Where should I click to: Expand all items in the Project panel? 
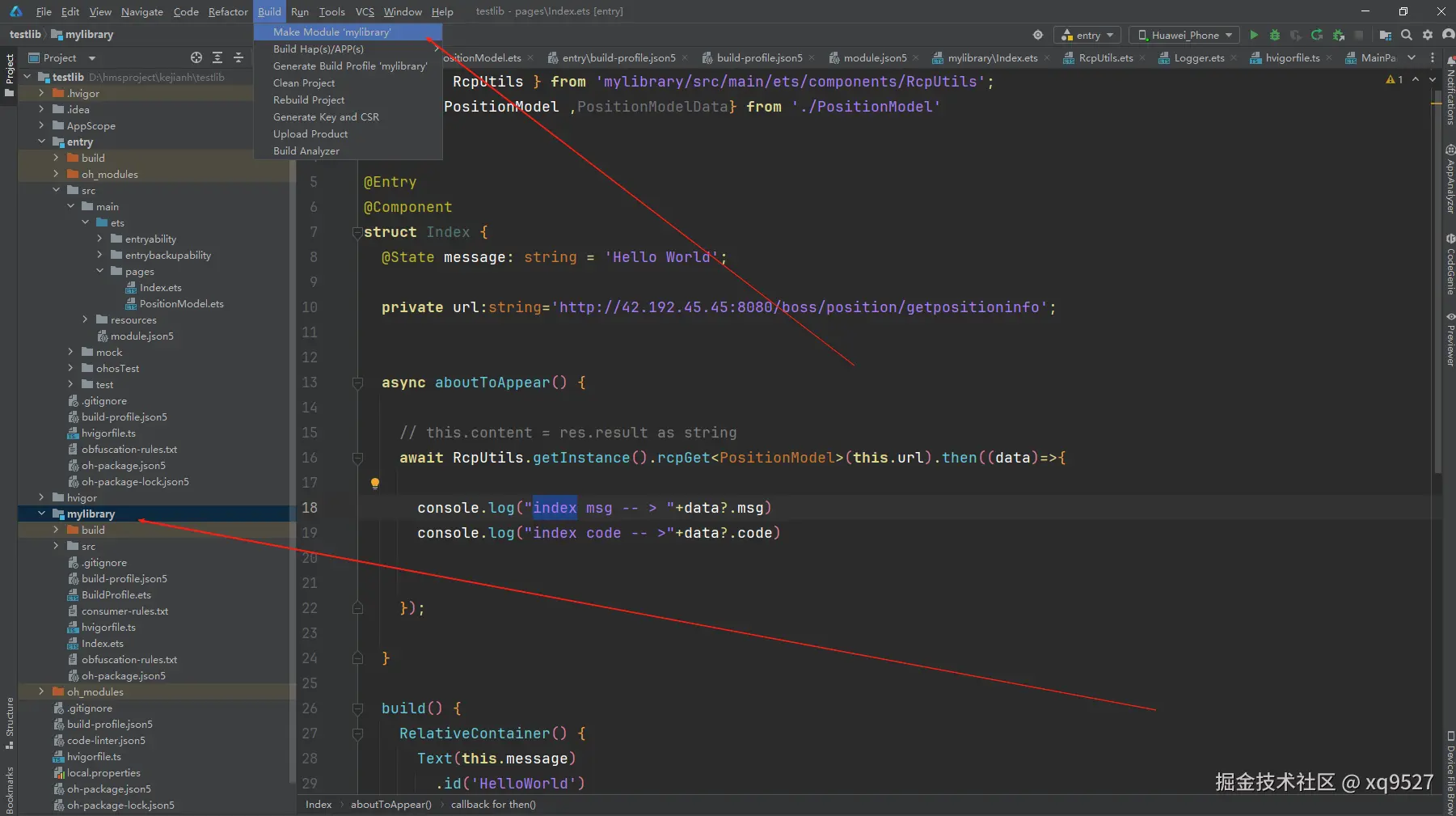coord(217,57)
